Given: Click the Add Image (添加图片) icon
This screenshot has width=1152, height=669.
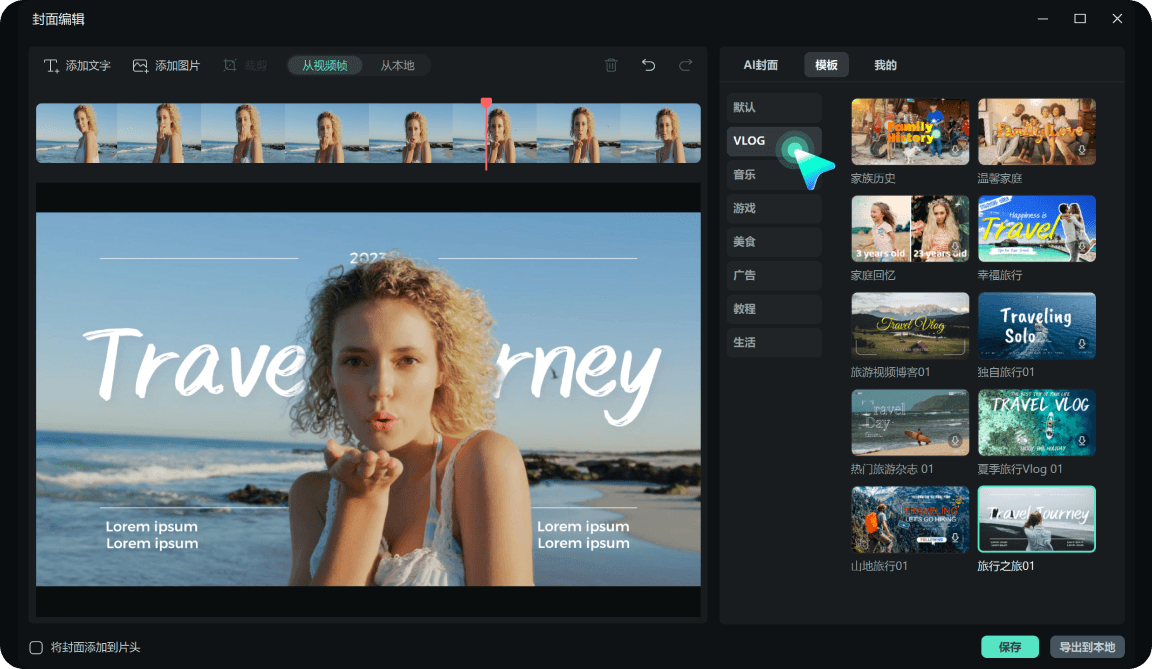Looking at the screenshot, I should [140, 66].
